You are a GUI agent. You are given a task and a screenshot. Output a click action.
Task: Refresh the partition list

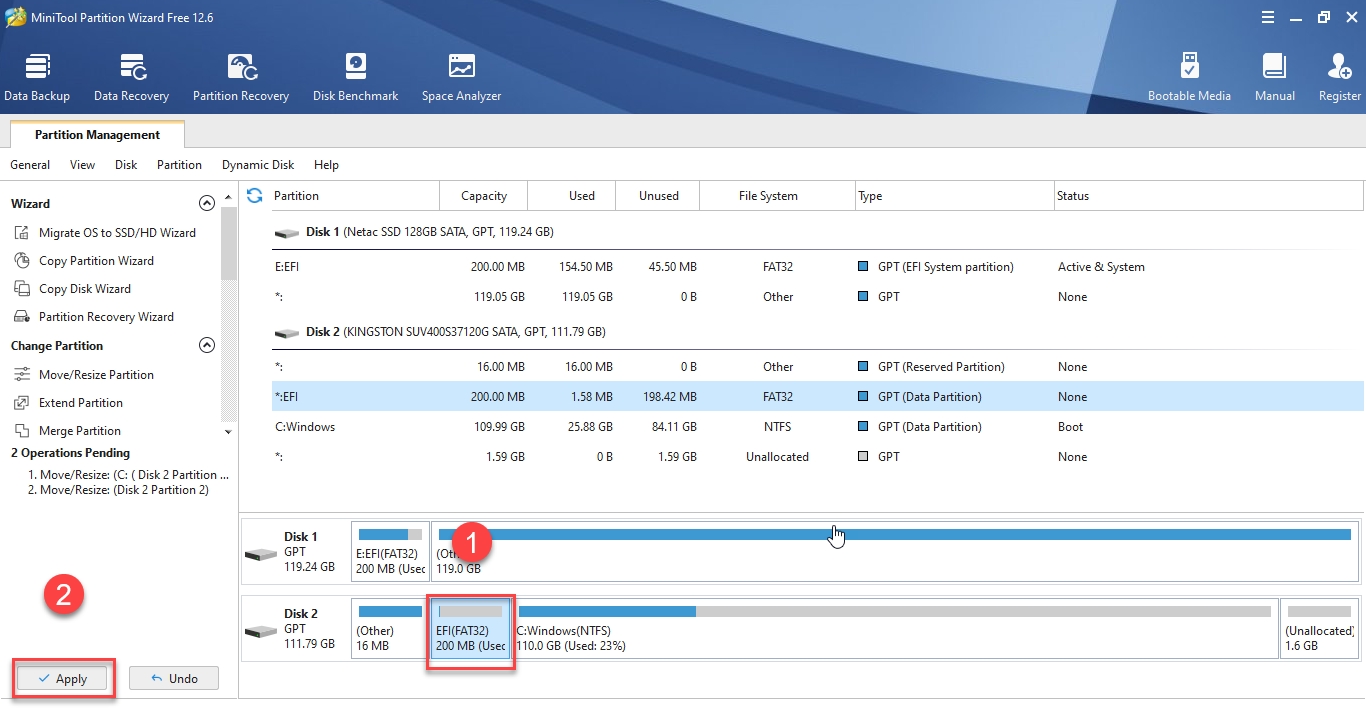point(254,196)
